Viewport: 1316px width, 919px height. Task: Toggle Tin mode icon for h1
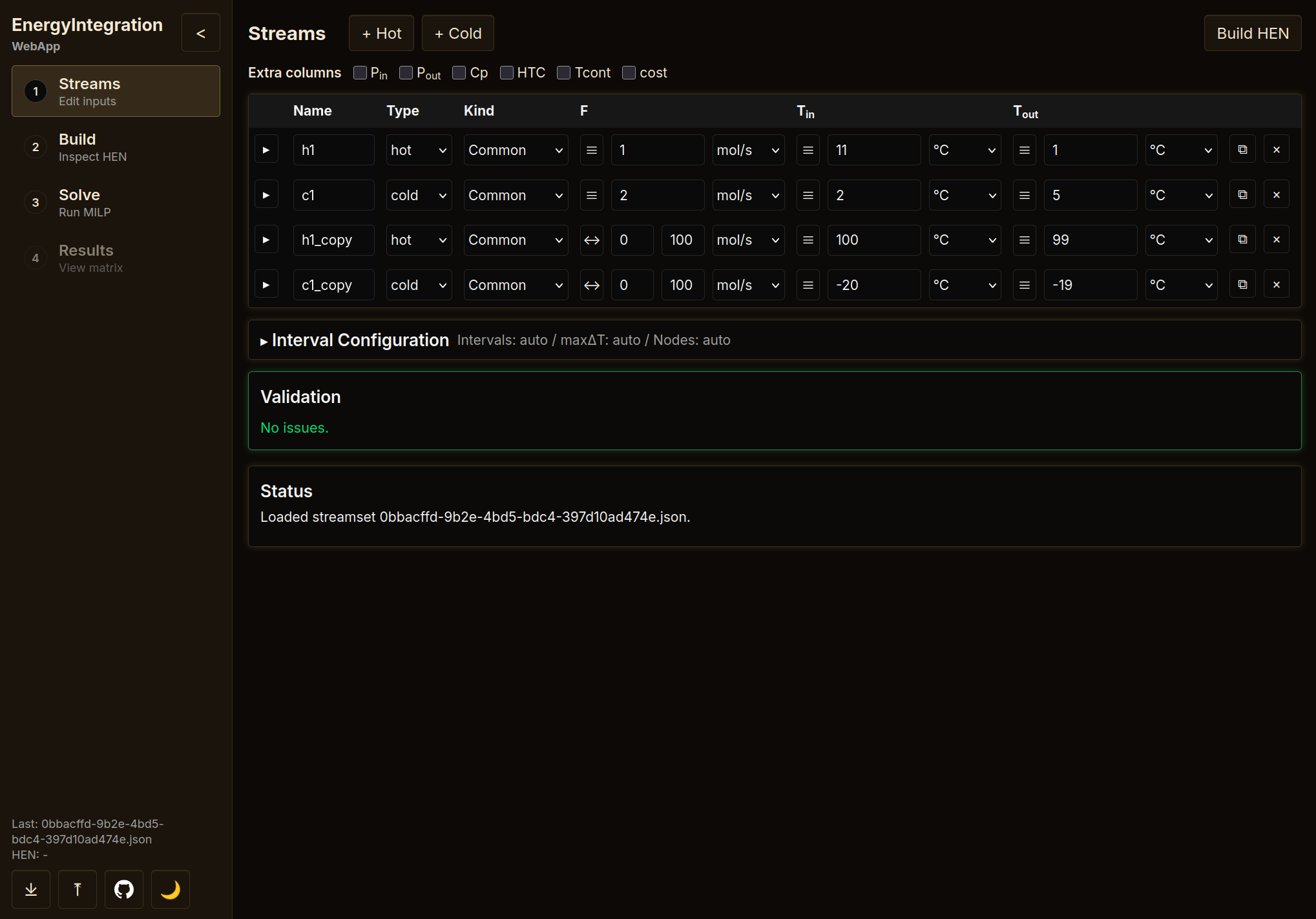tap(808, 150)
